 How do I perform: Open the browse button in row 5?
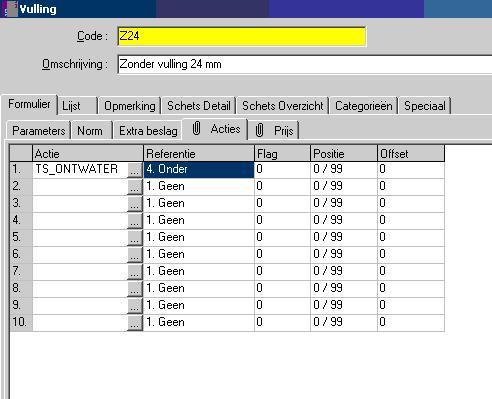tap(134, 238)
